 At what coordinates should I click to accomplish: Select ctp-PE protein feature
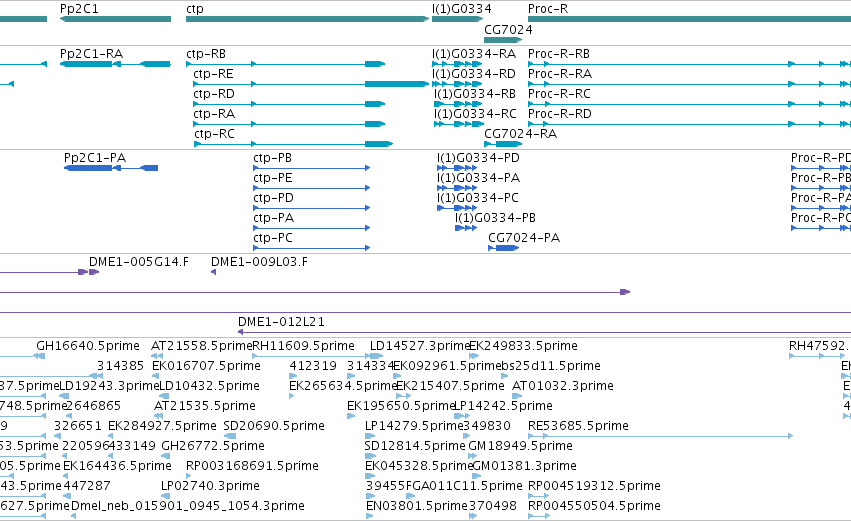(312, 188)
